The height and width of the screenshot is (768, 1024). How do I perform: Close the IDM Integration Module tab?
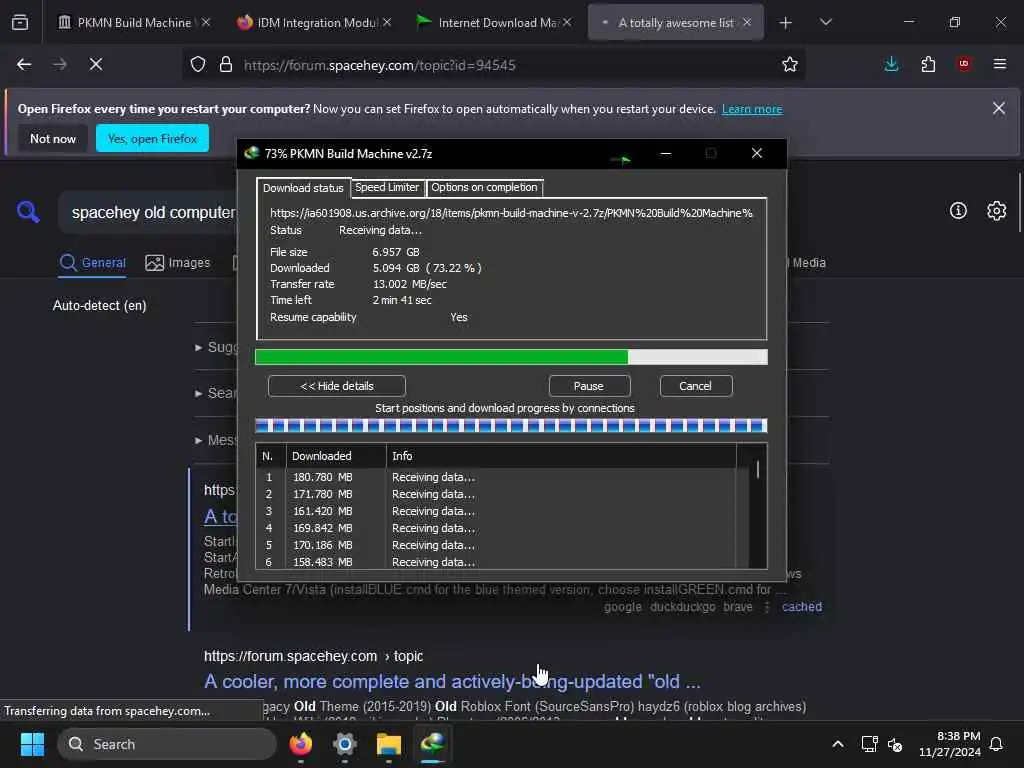click(387, 22)
